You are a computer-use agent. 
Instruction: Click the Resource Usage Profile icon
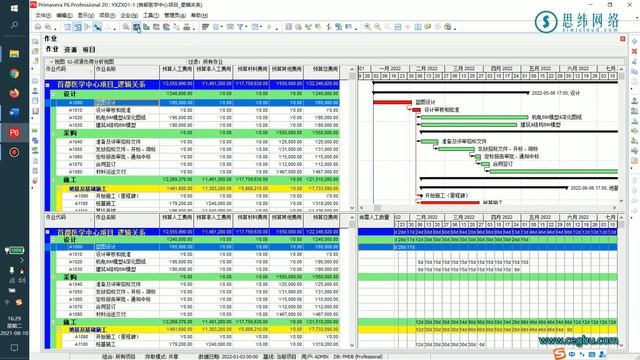166,27
